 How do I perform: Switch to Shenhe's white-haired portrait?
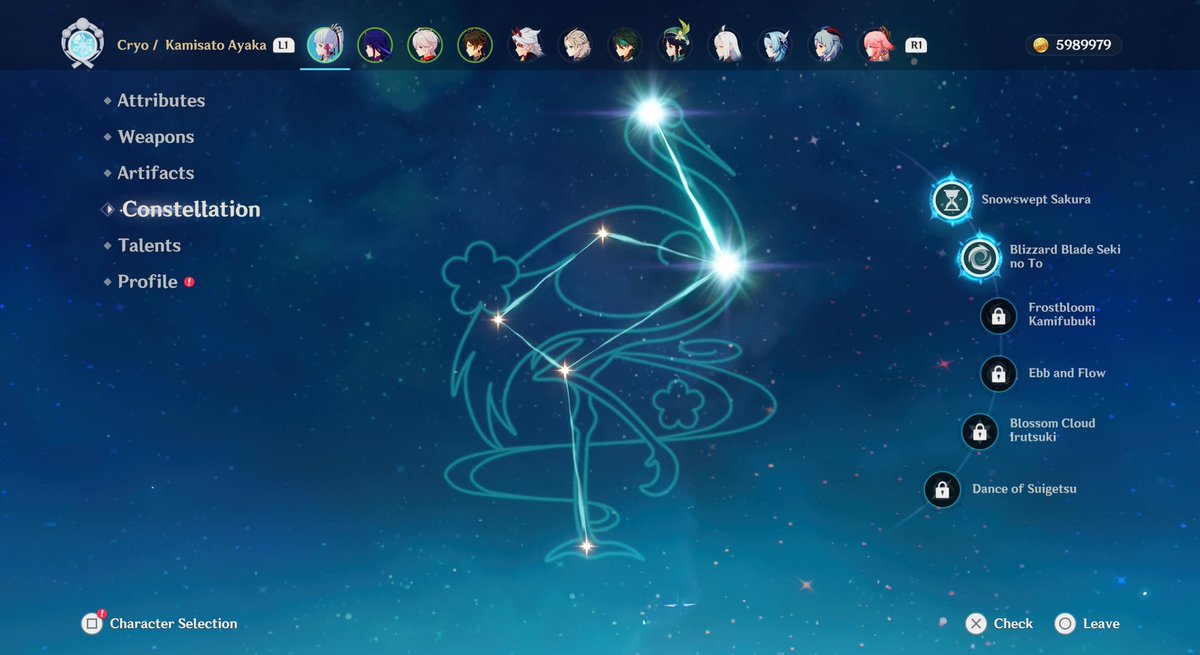click(726, 45)
